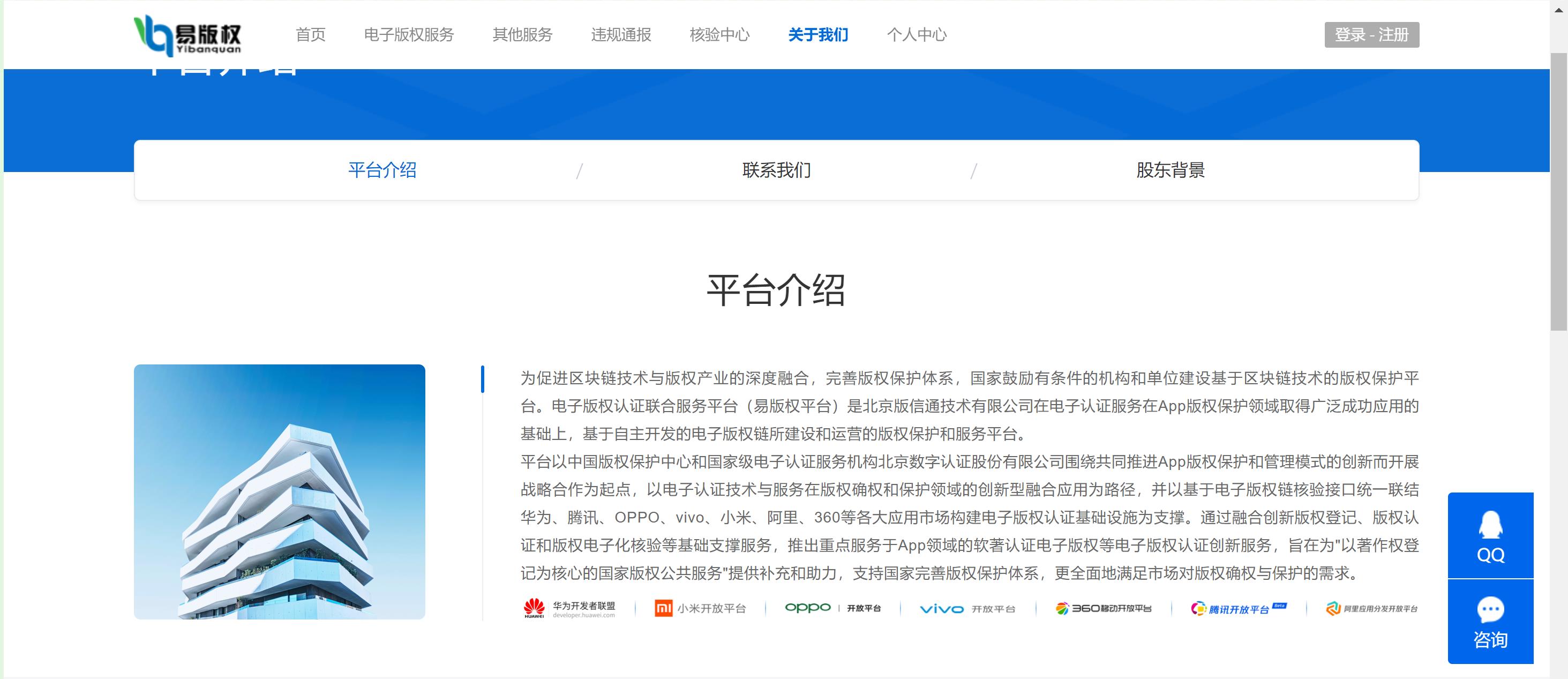The height and width of the screenshot is (679, 1568).
Task: Click the 易版权 Yibanquan logo
Action: pyautogui.click(x=187, y=35)
